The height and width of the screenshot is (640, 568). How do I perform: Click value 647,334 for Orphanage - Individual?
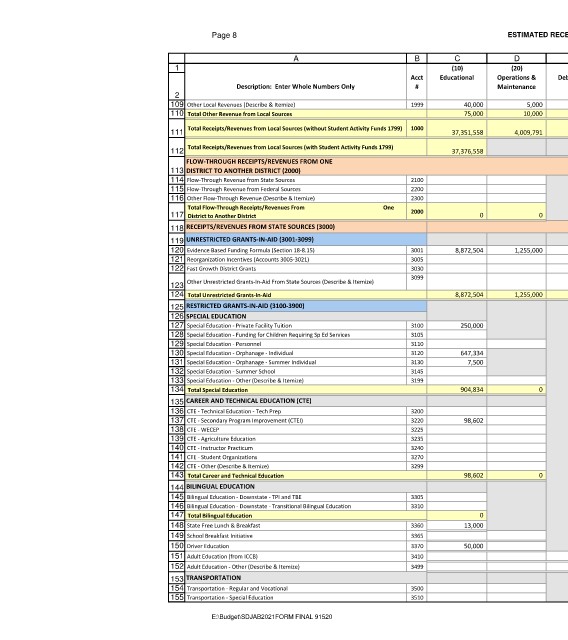click(472, 353)
